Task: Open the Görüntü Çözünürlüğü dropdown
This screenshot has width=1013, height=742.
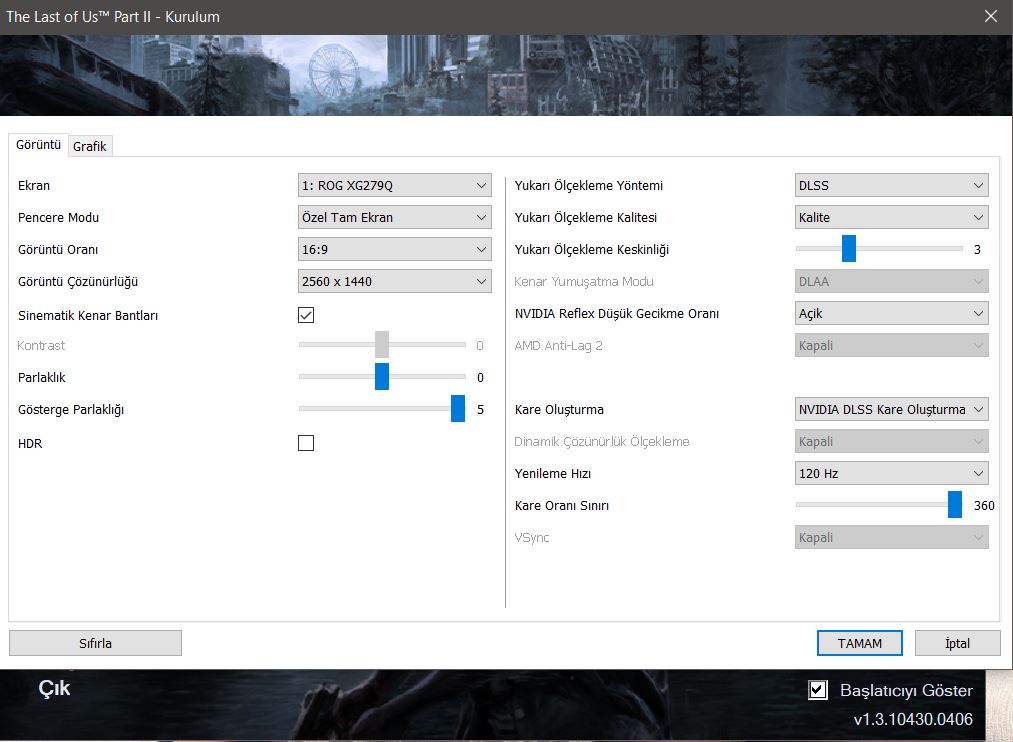Action: pos(394,282)
